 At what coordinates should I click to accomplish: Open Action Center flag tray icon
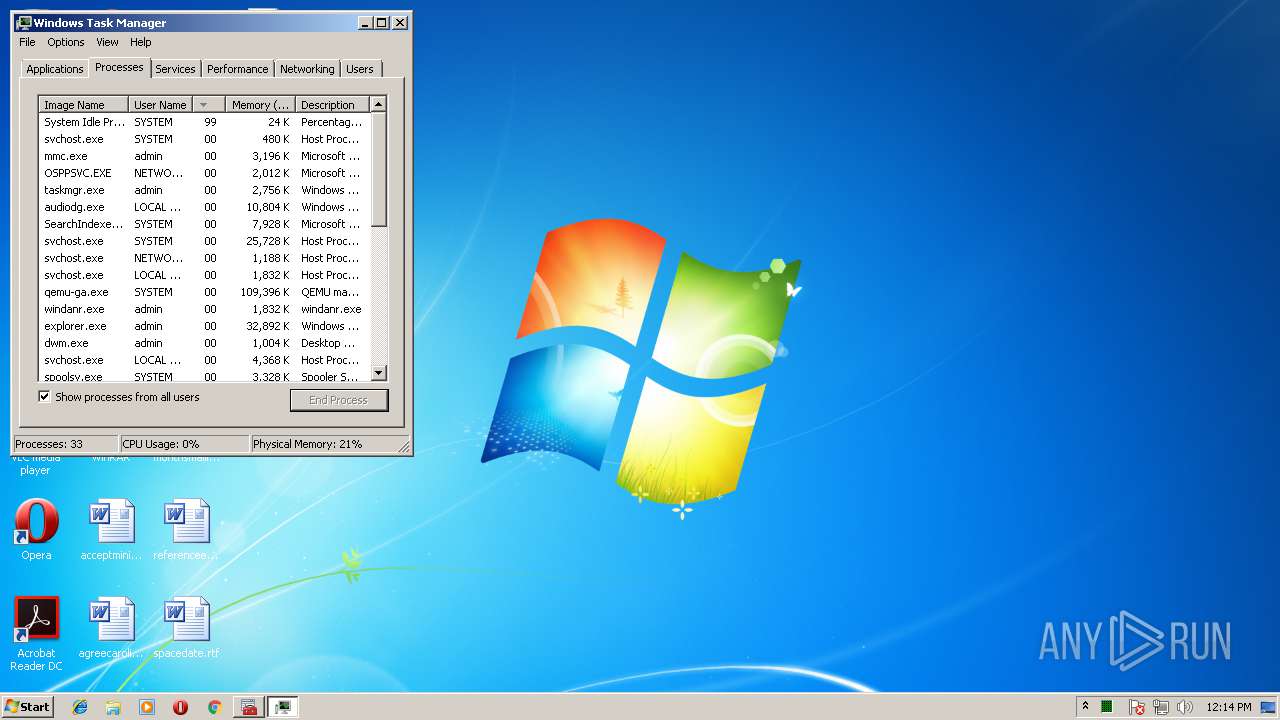click(1137, 707)
